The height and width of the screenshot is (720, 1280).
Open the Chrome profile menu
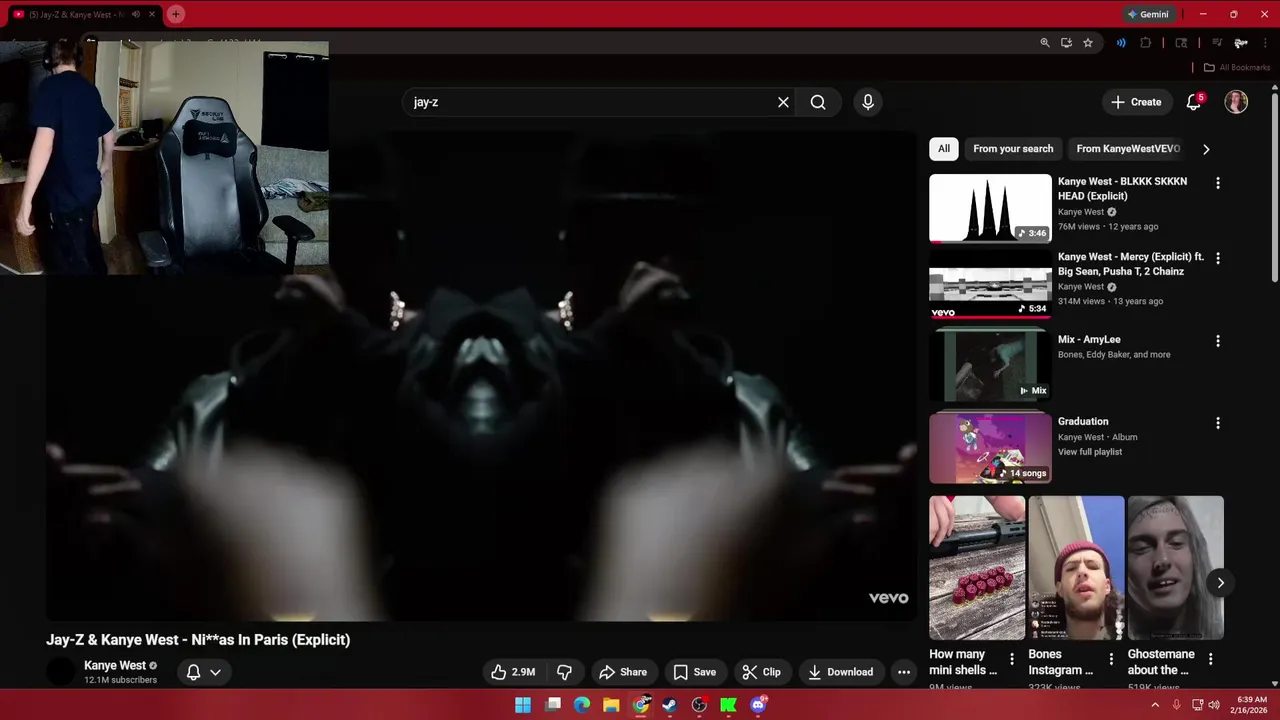coord(1240,43)
